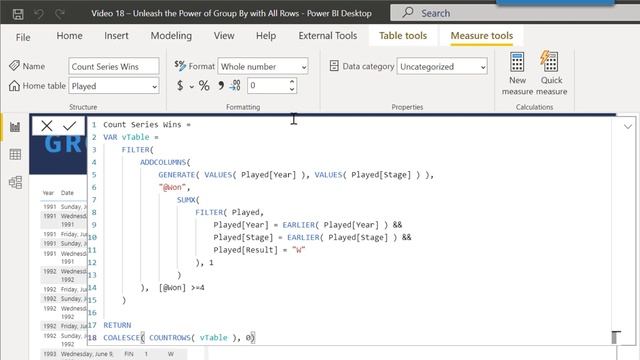This screenshot has width=640, height=360.
Task: Switch to the Help ribbon tab
Action: [x=266, y=36]
